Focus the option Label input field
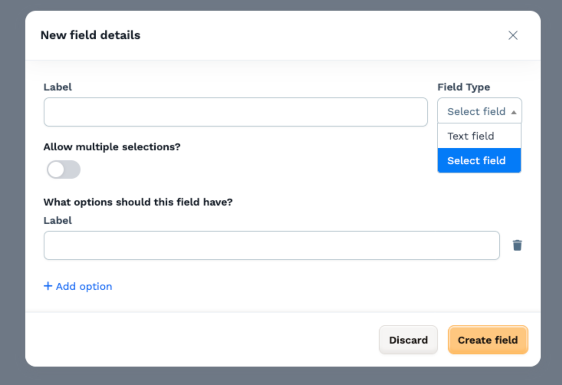Image resolution: width=562 pixels, height=385 pixels. (272, 246)
